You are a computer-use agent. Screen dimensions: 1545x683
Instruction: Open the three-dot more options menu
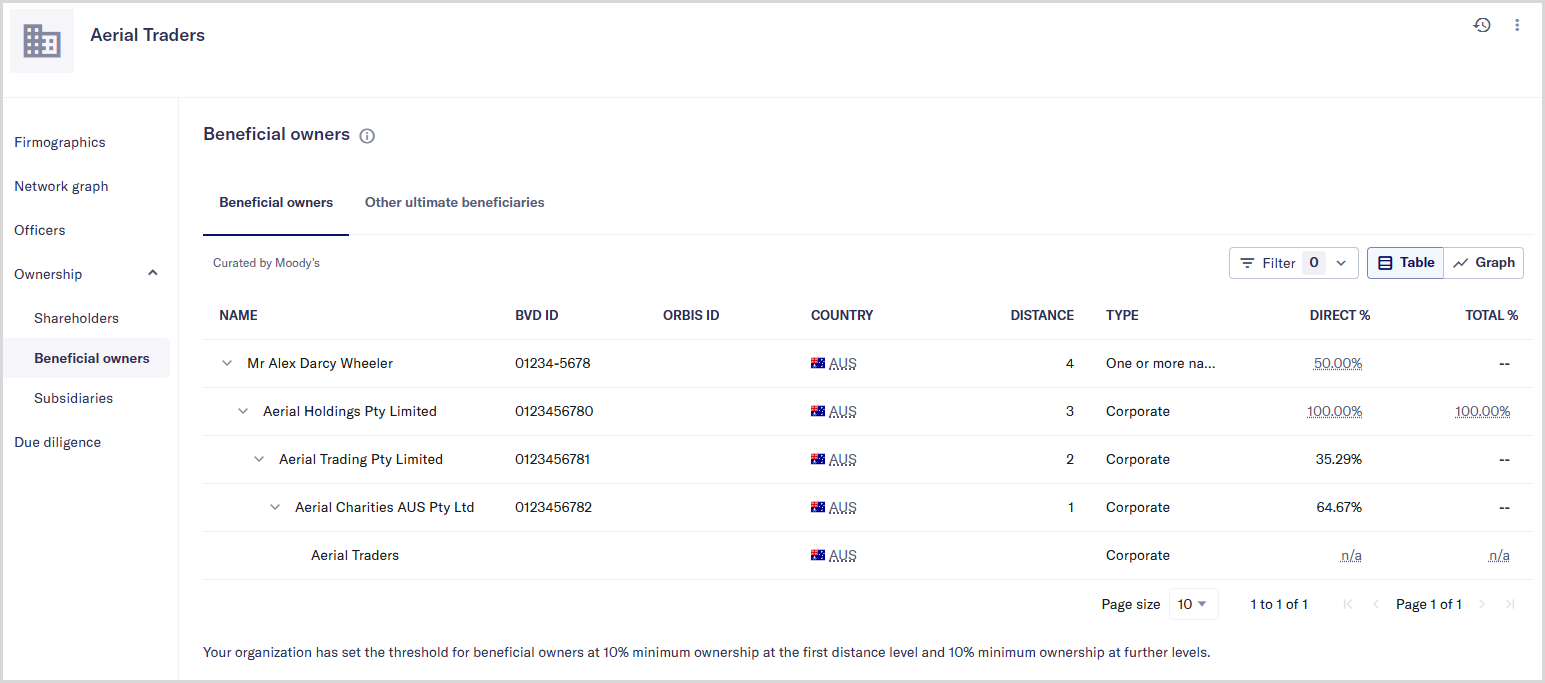click(x=1517, y=25)
